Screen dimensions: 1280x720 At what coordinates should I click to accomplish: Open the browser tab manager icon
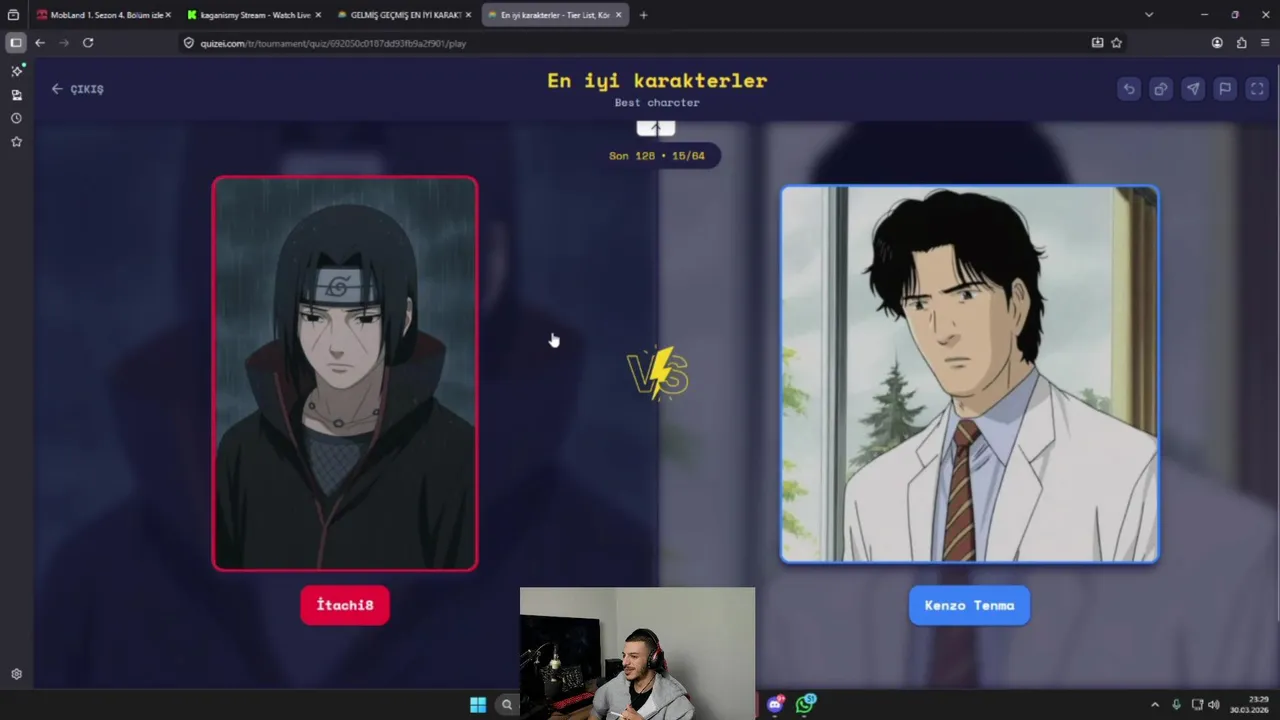(x=13, y=15)
